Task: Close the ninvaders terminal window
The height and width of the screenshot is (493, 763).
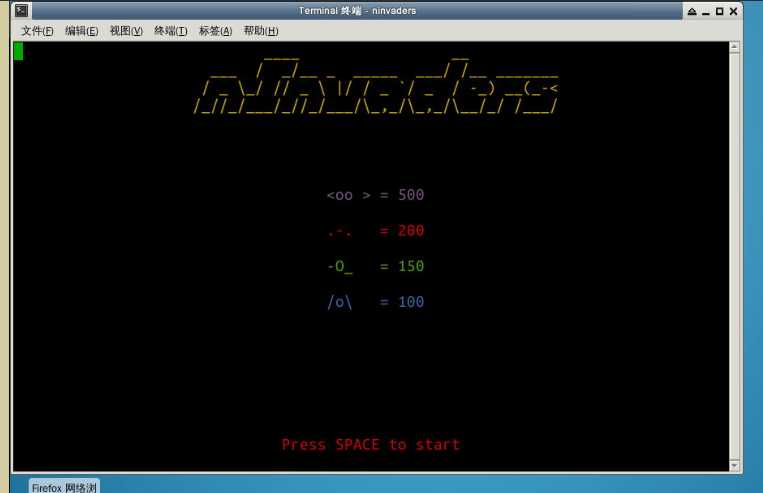Action: tap(733, 11)
